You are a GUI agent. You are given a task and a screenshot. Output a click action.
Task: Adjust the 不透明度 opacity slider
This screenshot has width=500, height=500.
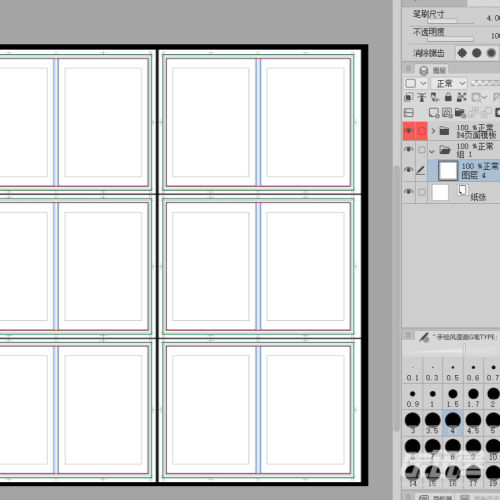pos(451,39)
